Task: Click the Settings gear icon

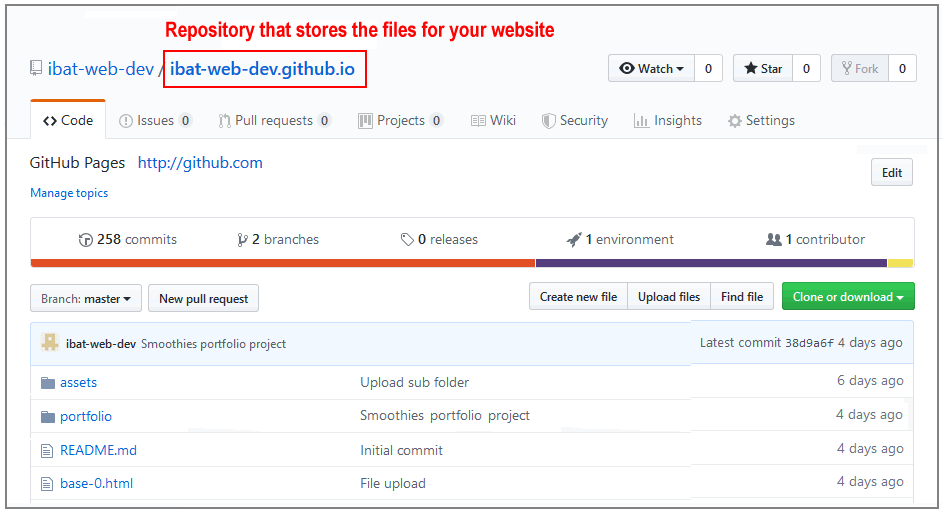Action: tap(735, 121)
